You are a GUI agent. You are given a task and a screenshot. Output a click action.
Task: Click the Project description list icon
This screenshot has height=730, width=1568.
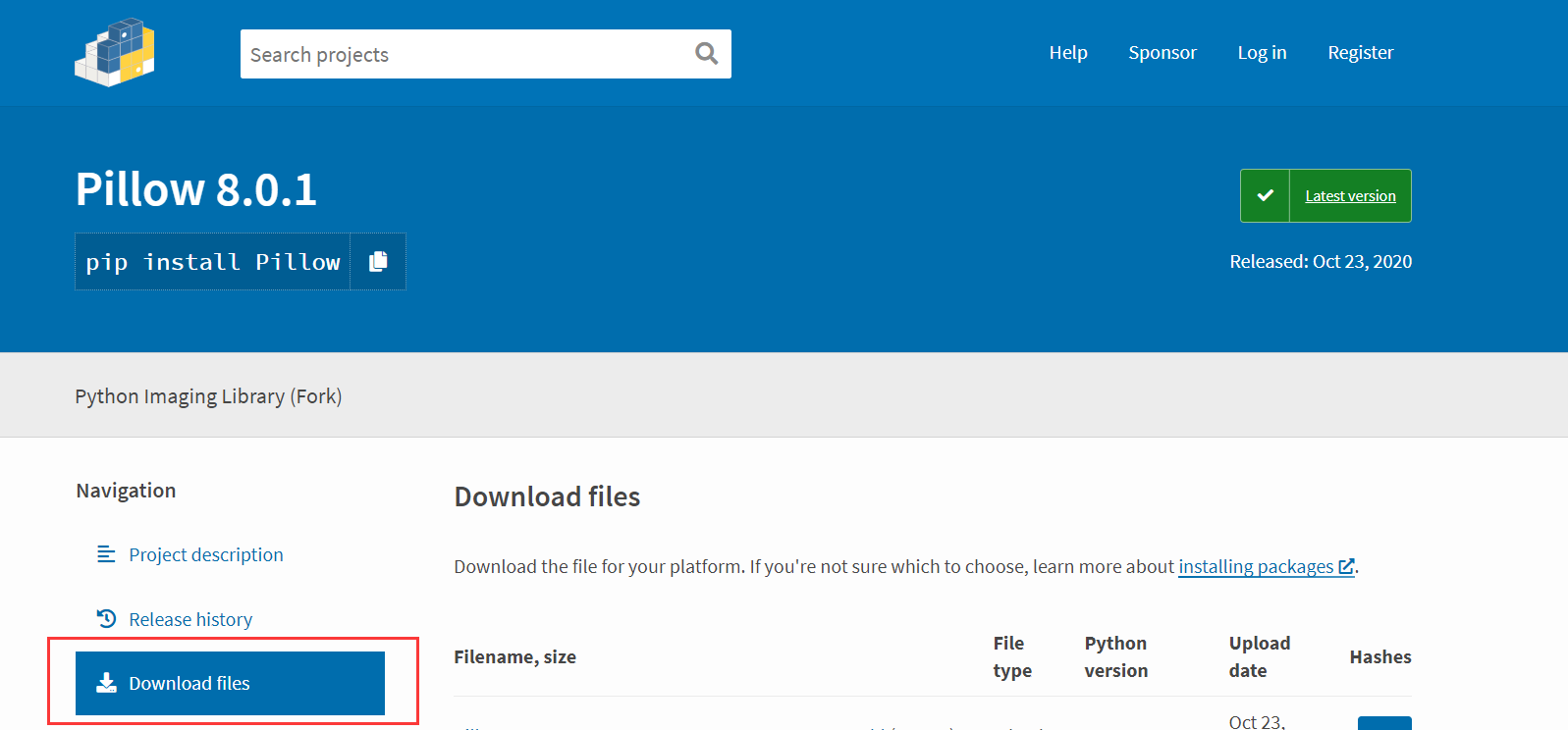(106, 554)
